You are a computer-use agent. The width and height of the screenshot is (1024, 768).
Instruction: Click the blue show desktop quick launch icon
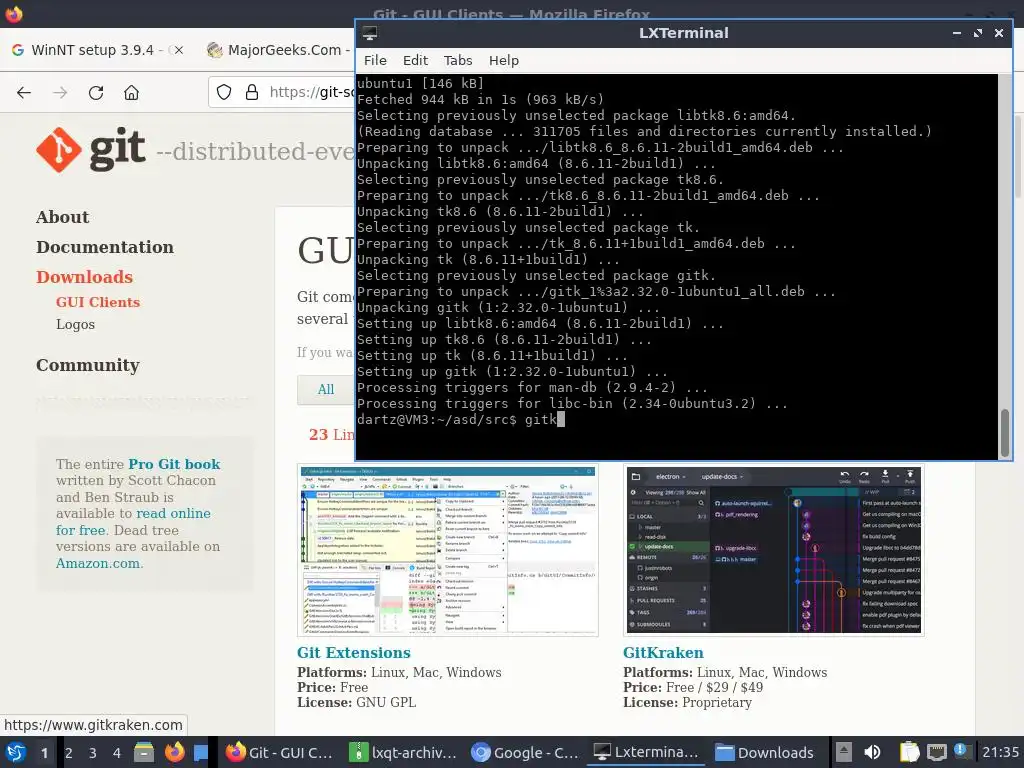coord(201,752)
